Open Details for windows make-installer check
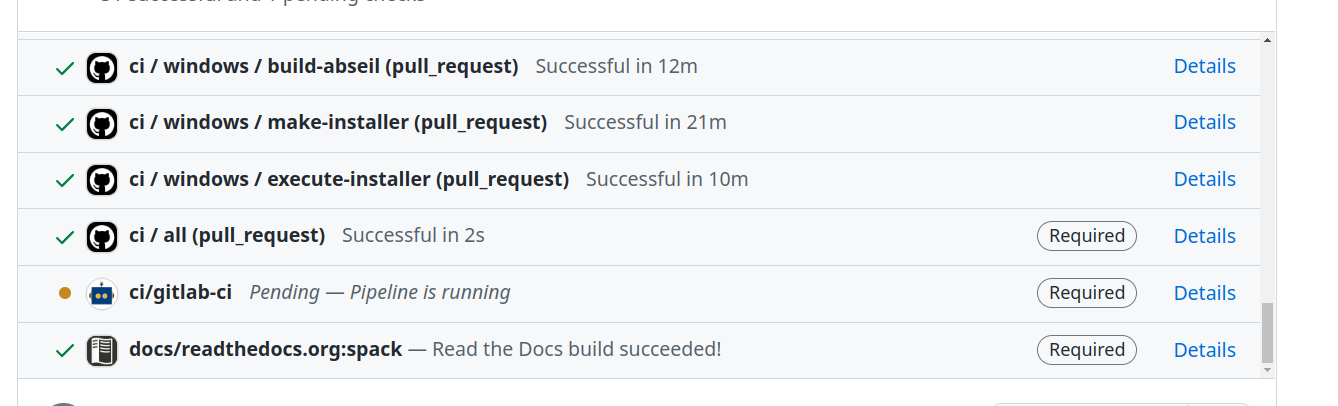Screen dimensions: 1338x406 [1204, 122]
